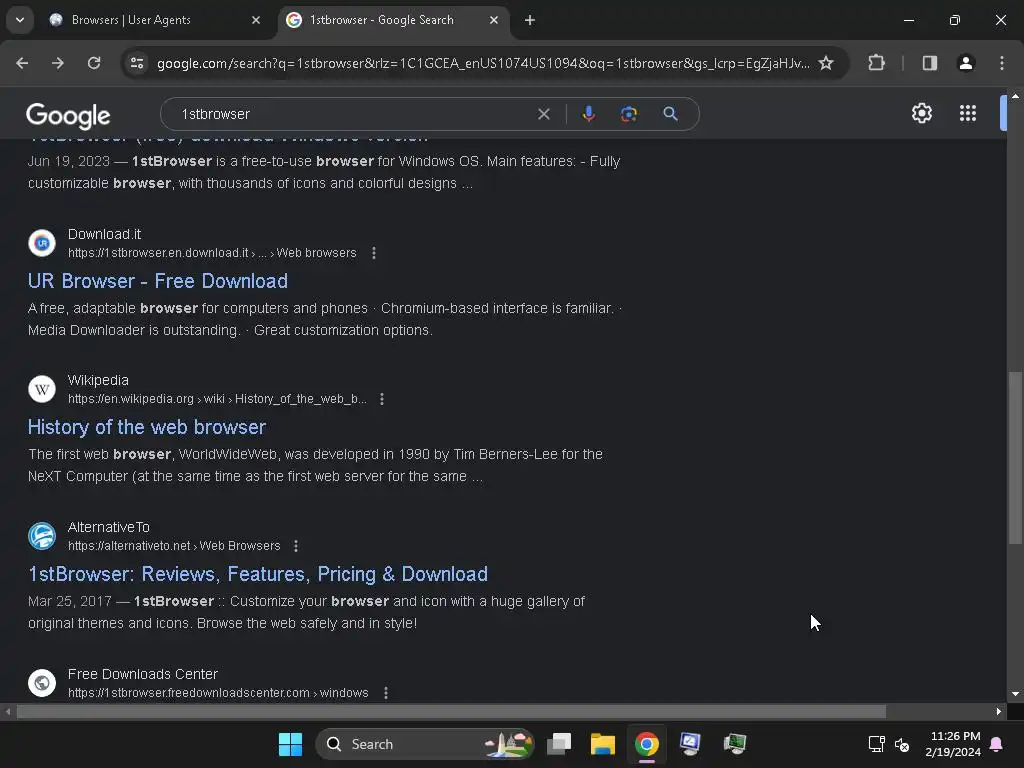Click the horizontal scrollbar thumb
The image size is (1024, 768).
[x=451, y=711]
